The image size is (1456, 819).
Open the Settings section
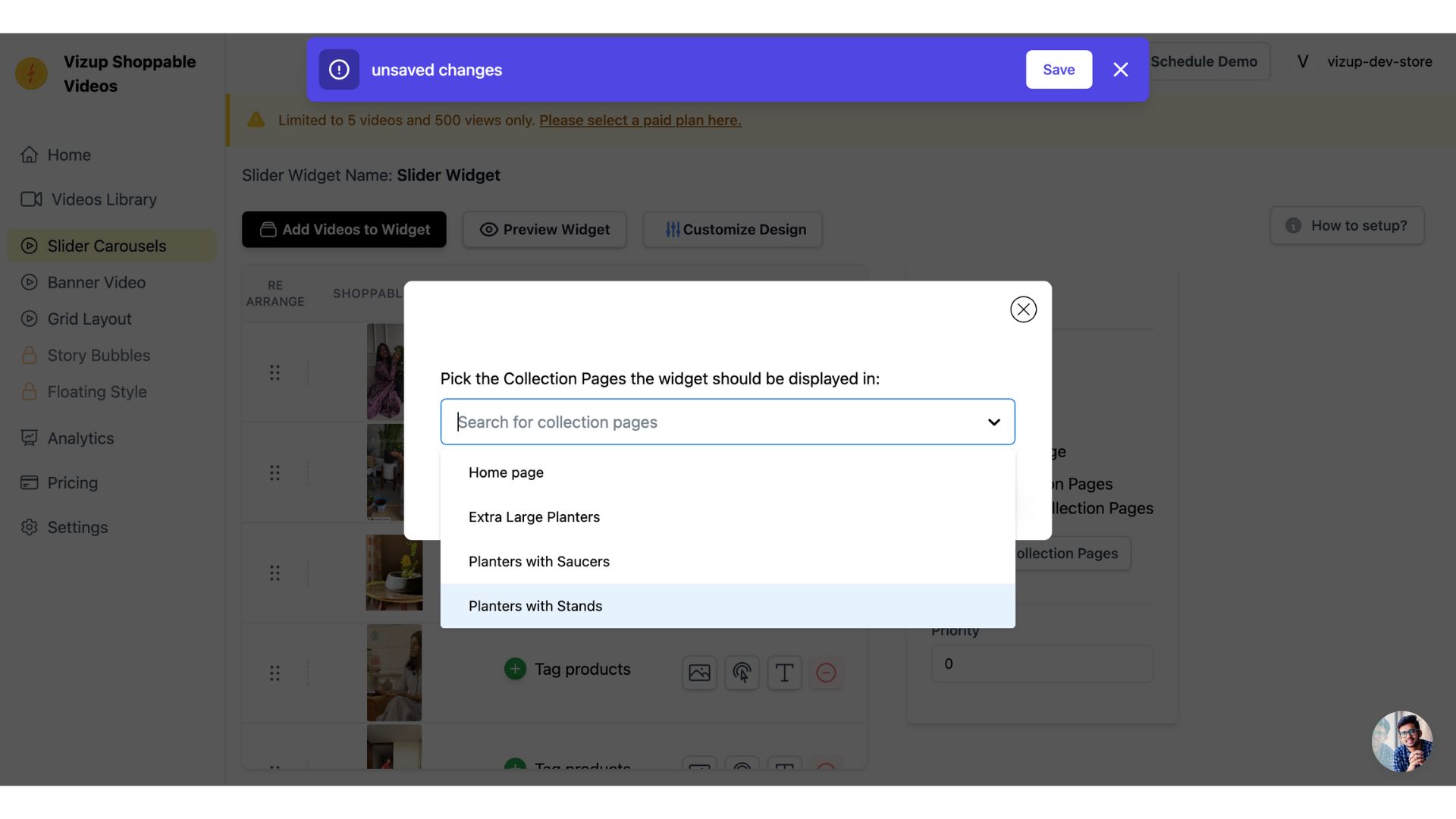click(77, 527)
